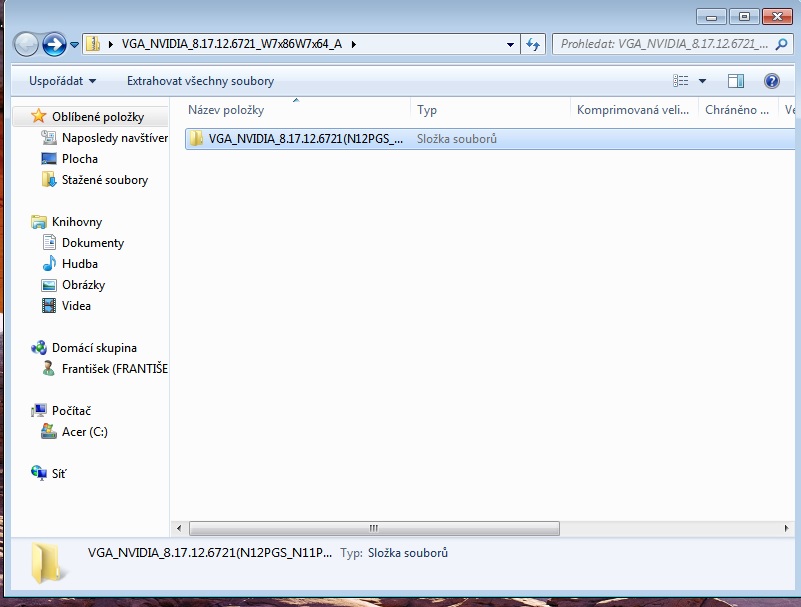Change view with the view icon button
Image resolution: width=801 pixels, height=607 pixels.
pyautogui.click(x=680, y=81)
